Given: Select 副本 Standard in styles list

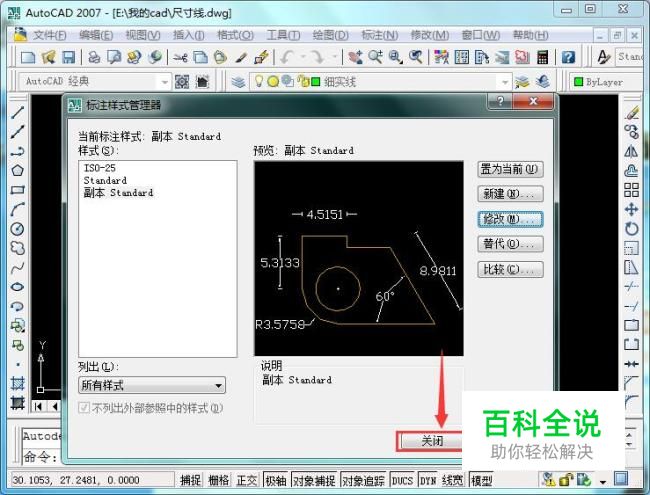Looking at the screenshot, I should [x=119, y=193].
